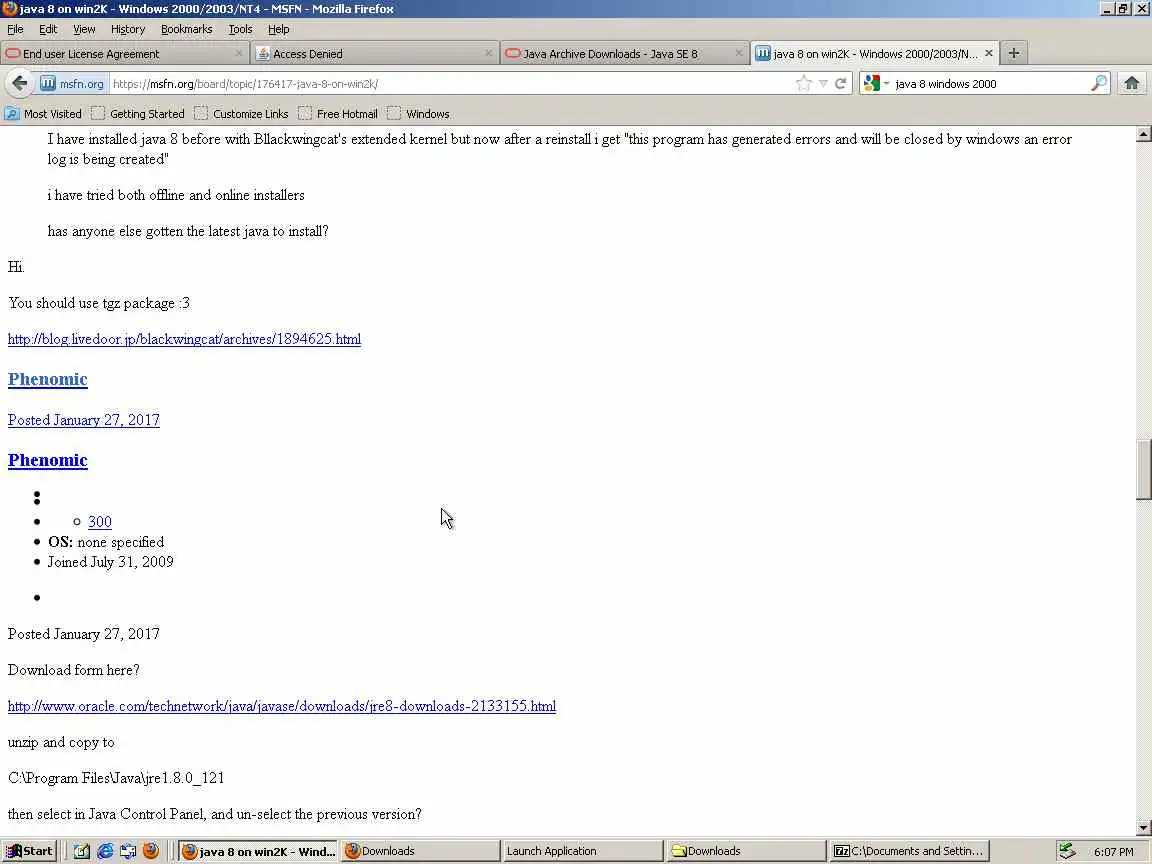Open the Most Visited bookmarks folder
The width and height of the screenshot is (1152, 864).
(43, 114)
